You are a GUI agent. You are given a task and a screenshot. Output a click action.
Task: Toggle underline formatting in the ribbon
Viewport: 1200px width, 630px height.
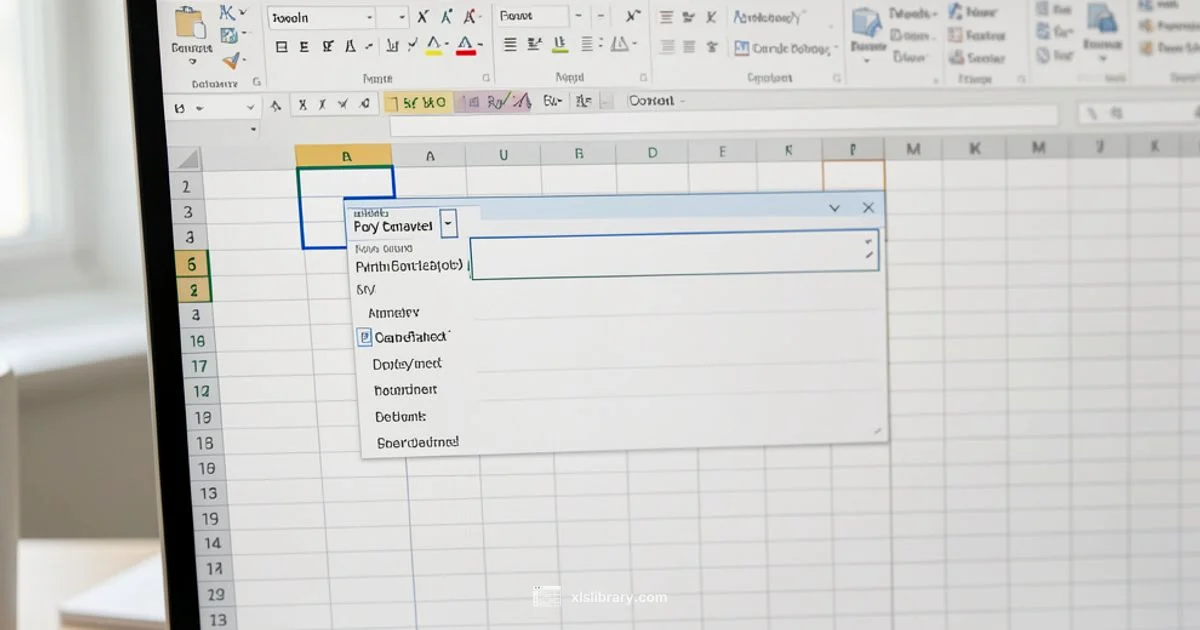(330, 47)
